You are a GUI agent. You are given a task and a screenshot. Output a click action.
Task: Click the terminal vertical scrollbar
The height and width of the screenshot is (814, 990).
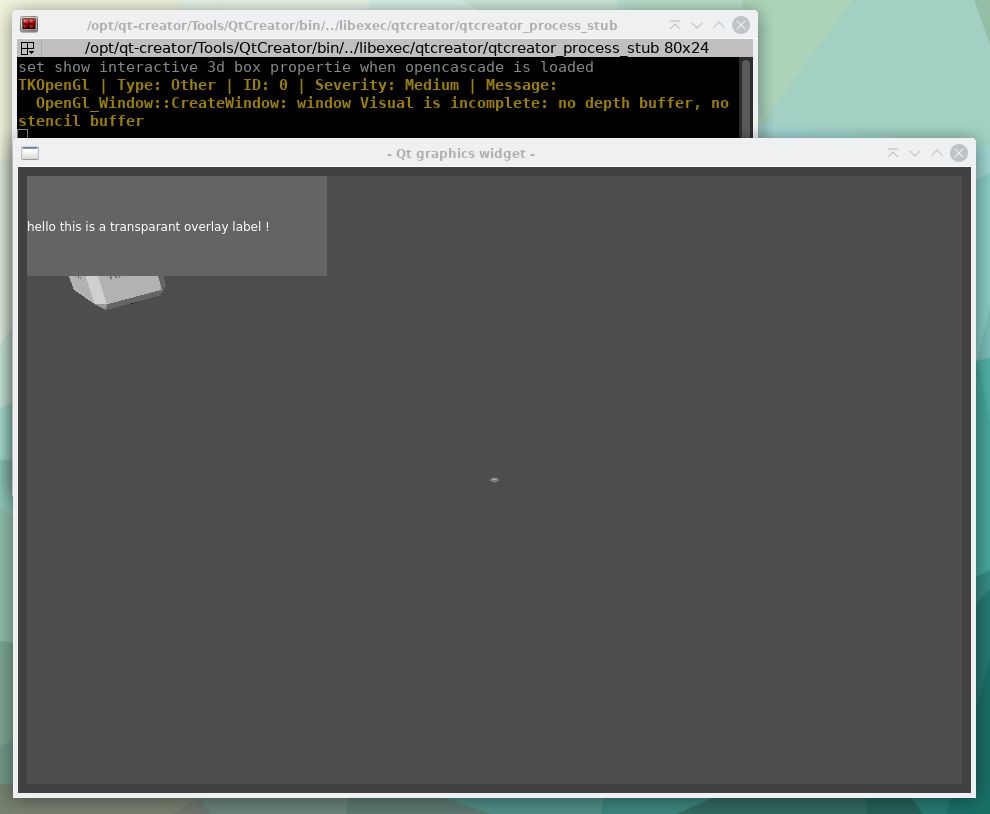[746, 98]
